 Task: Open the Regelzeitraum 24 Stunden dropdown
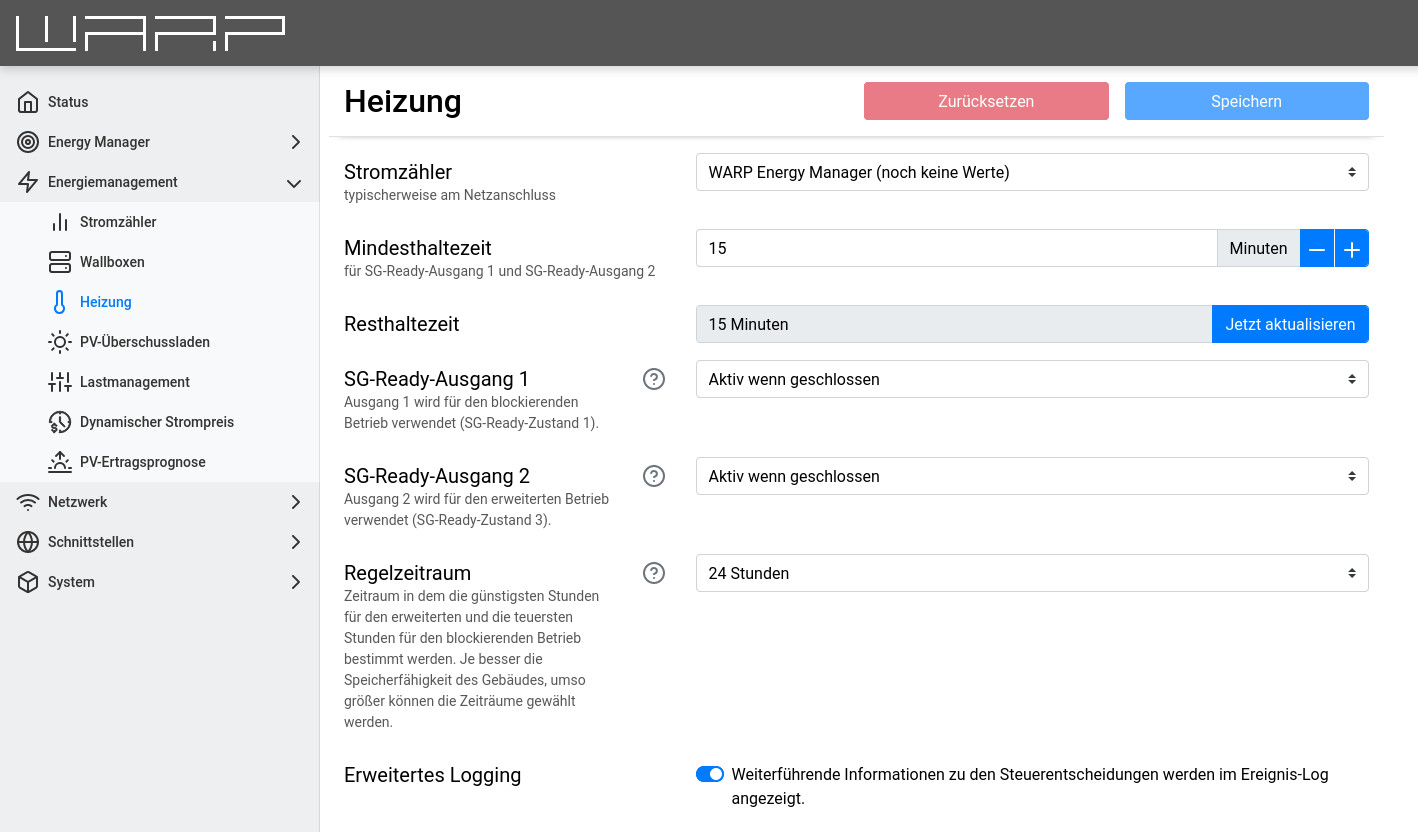tap(1031, 573)
